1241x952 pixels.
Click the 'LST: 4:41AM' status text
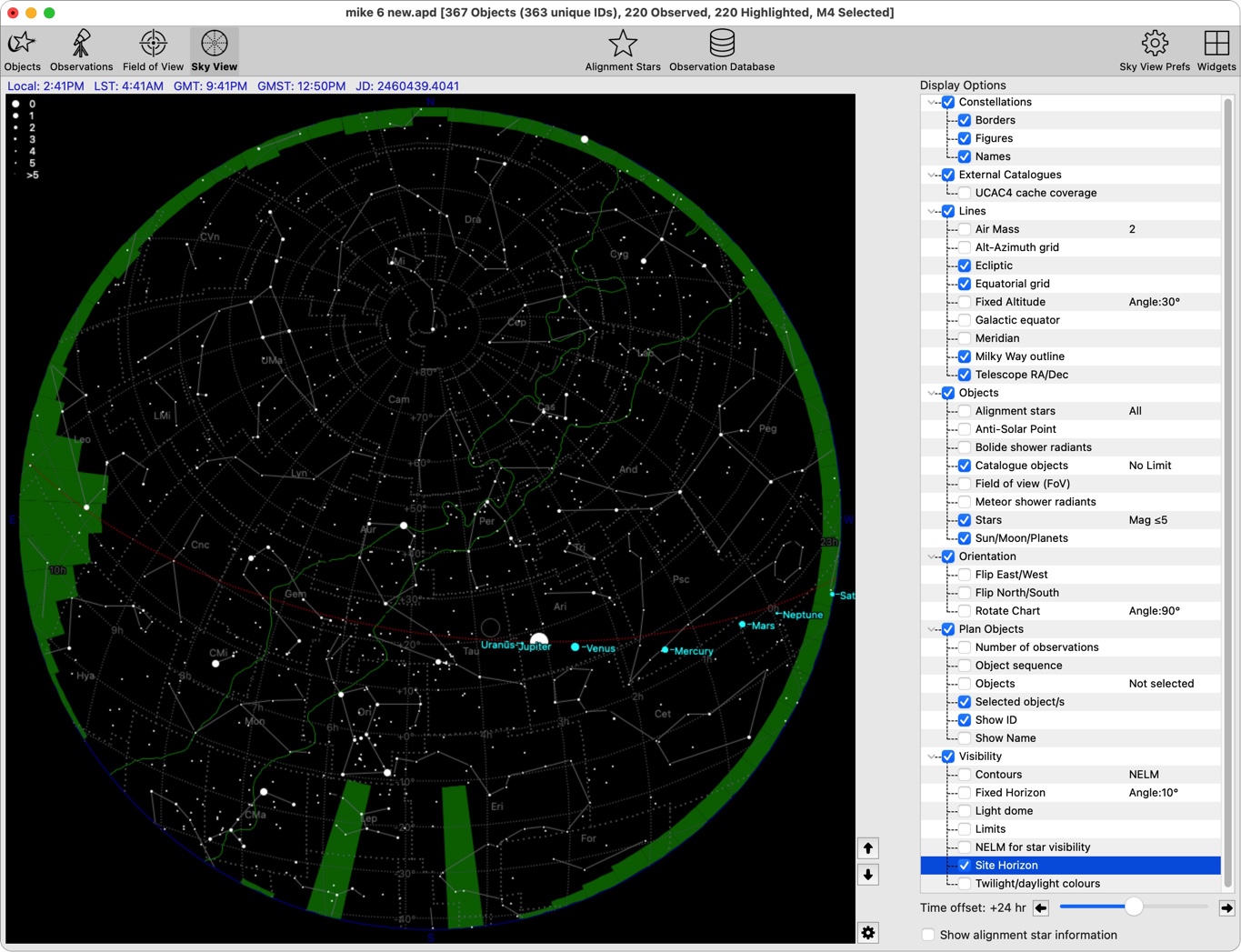(128, 86)
